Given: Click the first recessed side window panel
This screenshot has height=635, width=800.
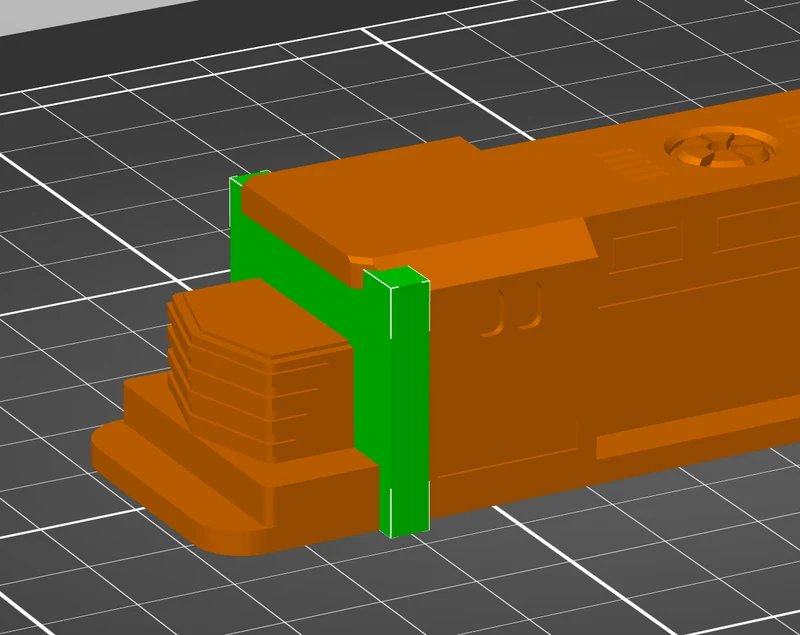Looking at the screenshot, I should (x=647, y=247).
